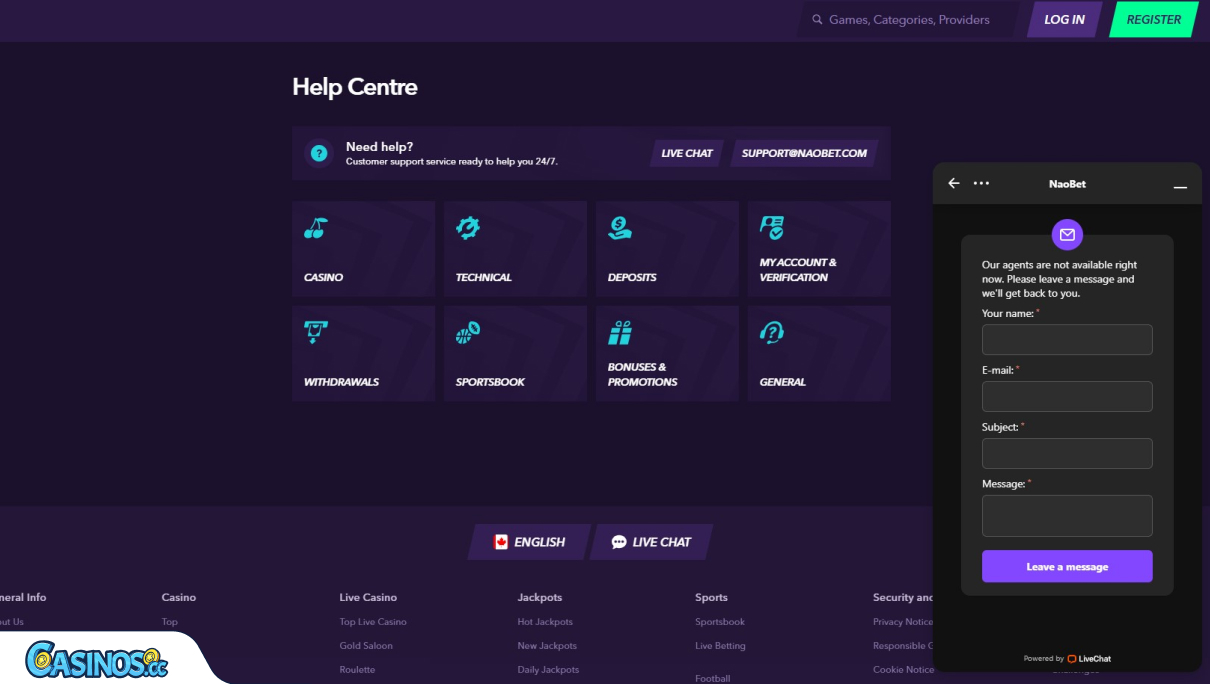Click the REGISTER button
This screenshot has height=684, width=1210.
point(1154,20)
